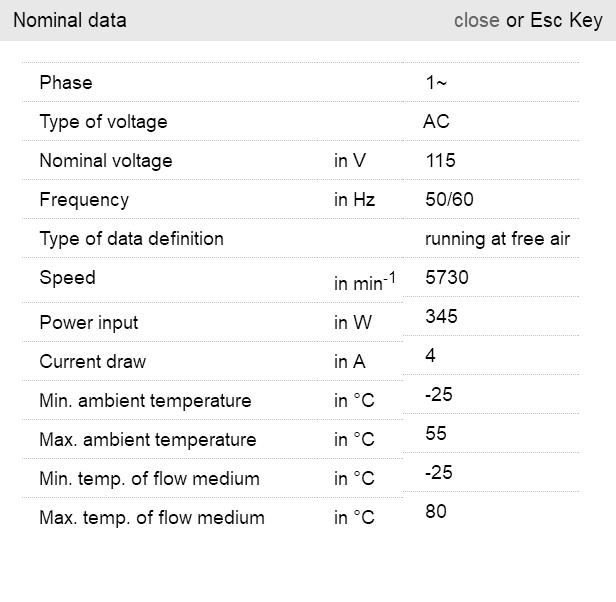
Task: Select the Phase row label
Action: point(66,83)
